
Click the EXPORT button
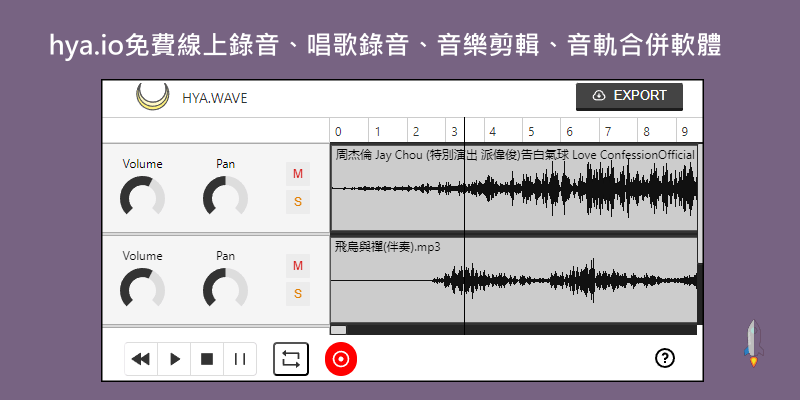(x=629, y=96)
